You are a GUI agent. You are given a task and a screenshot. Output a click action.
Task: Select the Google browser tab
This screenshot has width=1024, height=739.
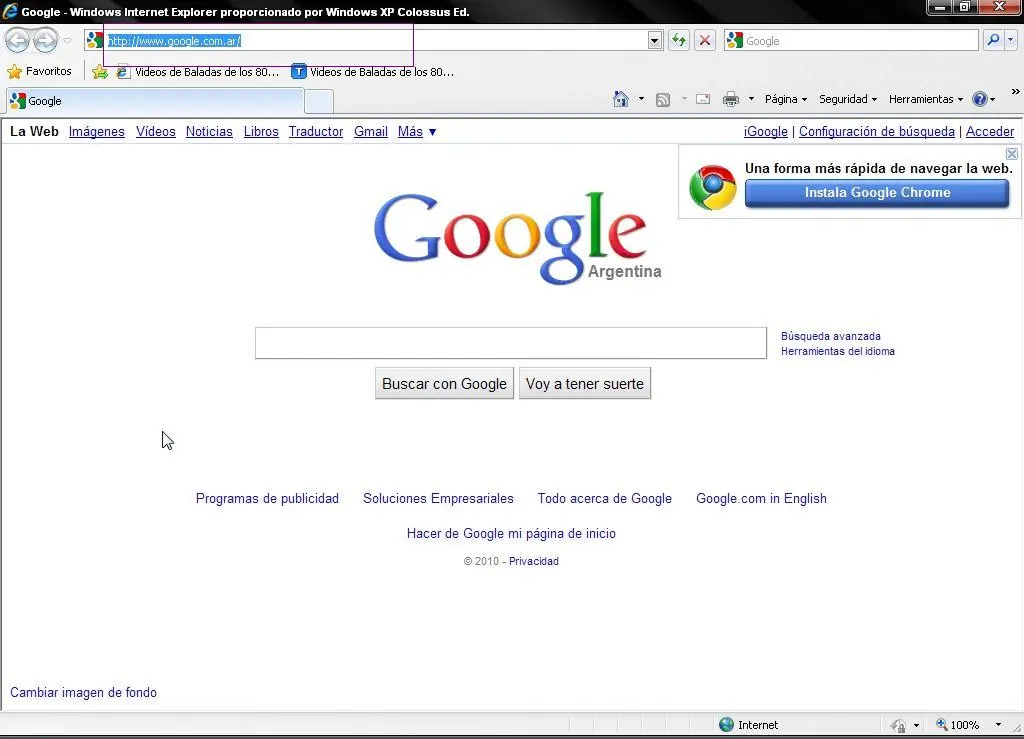[155, 101]
